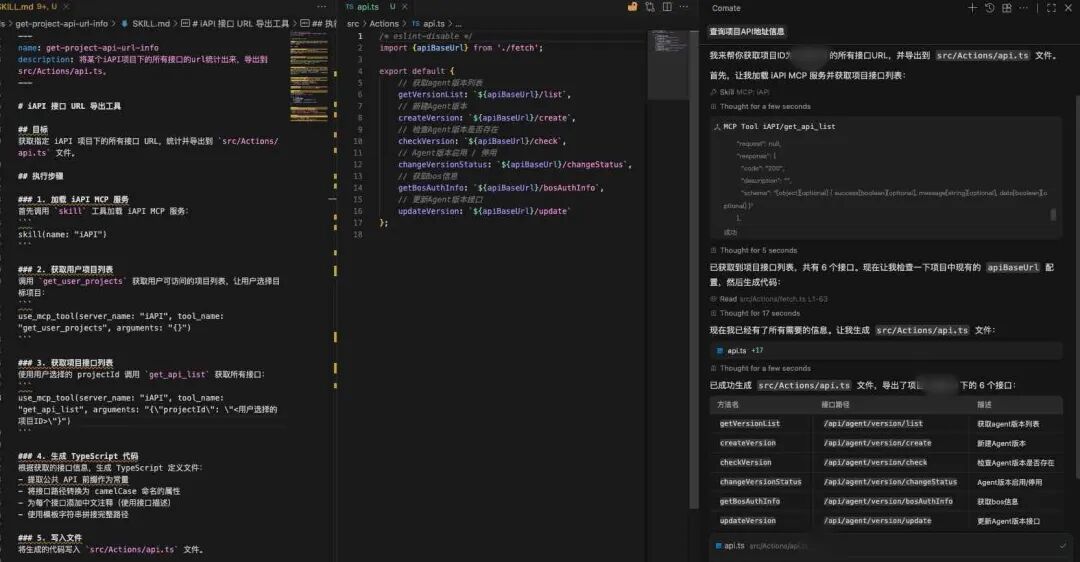This screenshot has width=1080, height=562.
Task: Click the createVersion table cell
Action: click(x=748, y=443)
